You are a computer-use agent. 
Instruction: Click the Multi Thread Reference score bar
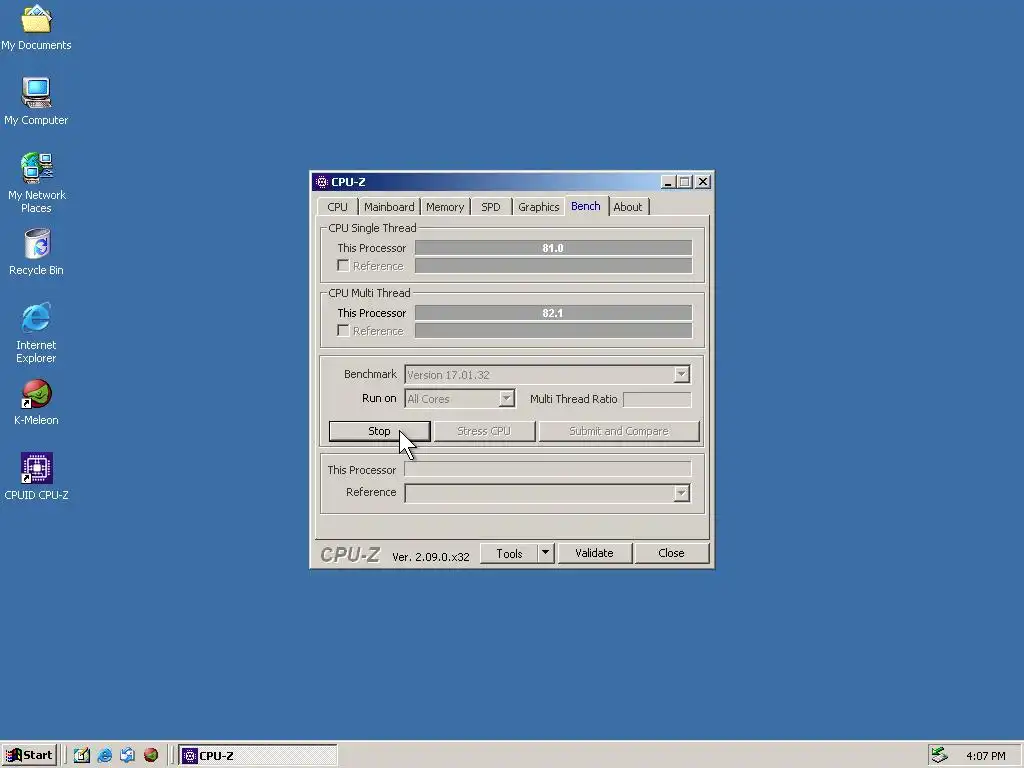553,330
